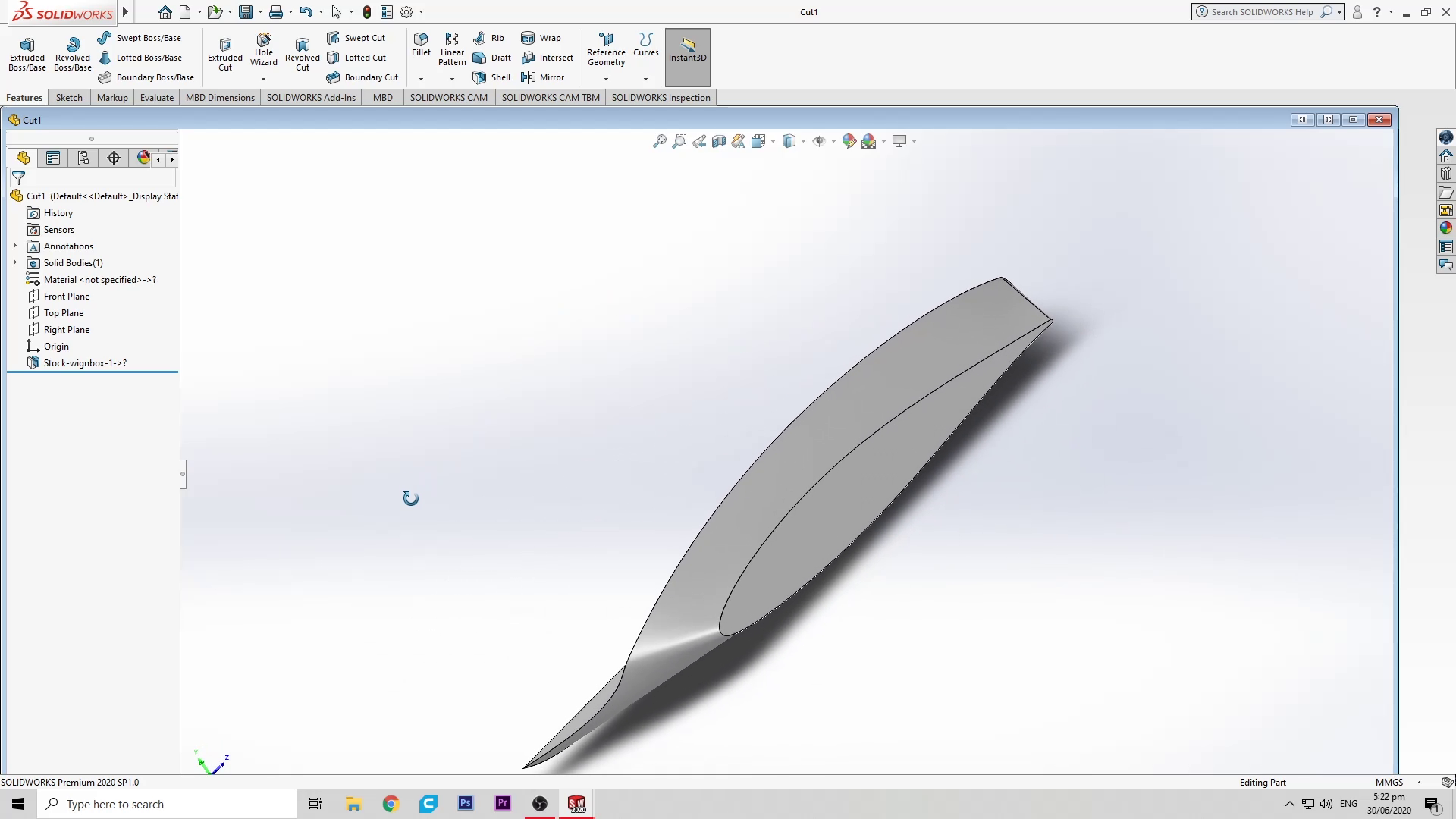1456x819 pixels.
Task: Click Zoom to Area in view toolbar
Action: click(679, 141)
